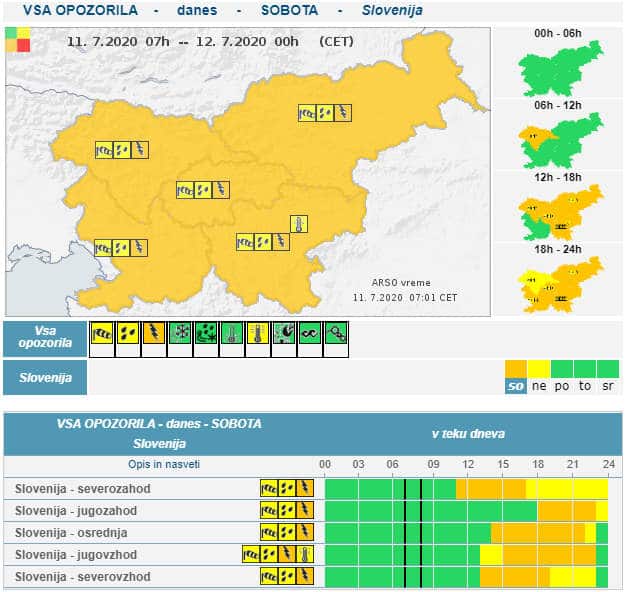
Task: Click wind icon in southeast map region
Action: pyautogui.click(x=245, y=242)
